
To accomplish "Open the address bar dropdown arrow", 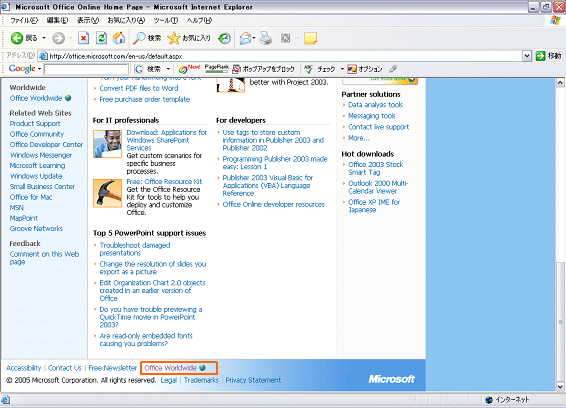I will [527, 56].
